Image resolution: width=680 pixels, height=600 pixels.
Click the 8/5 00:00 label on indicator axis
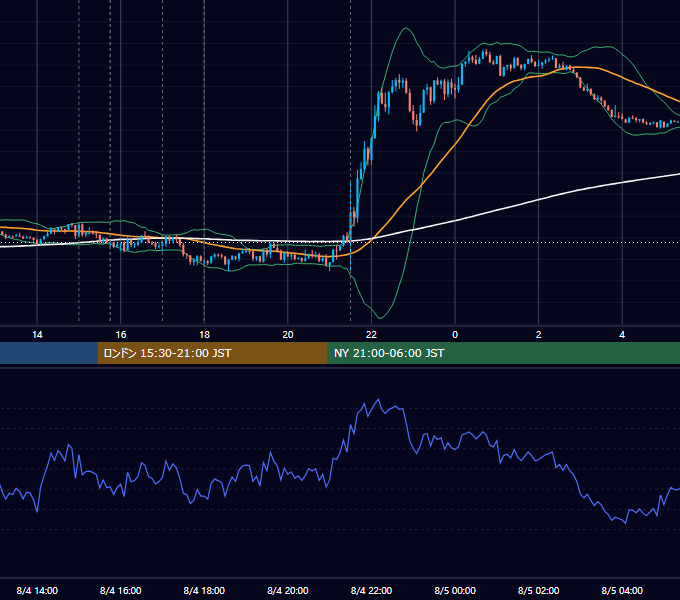coord(455,590)
